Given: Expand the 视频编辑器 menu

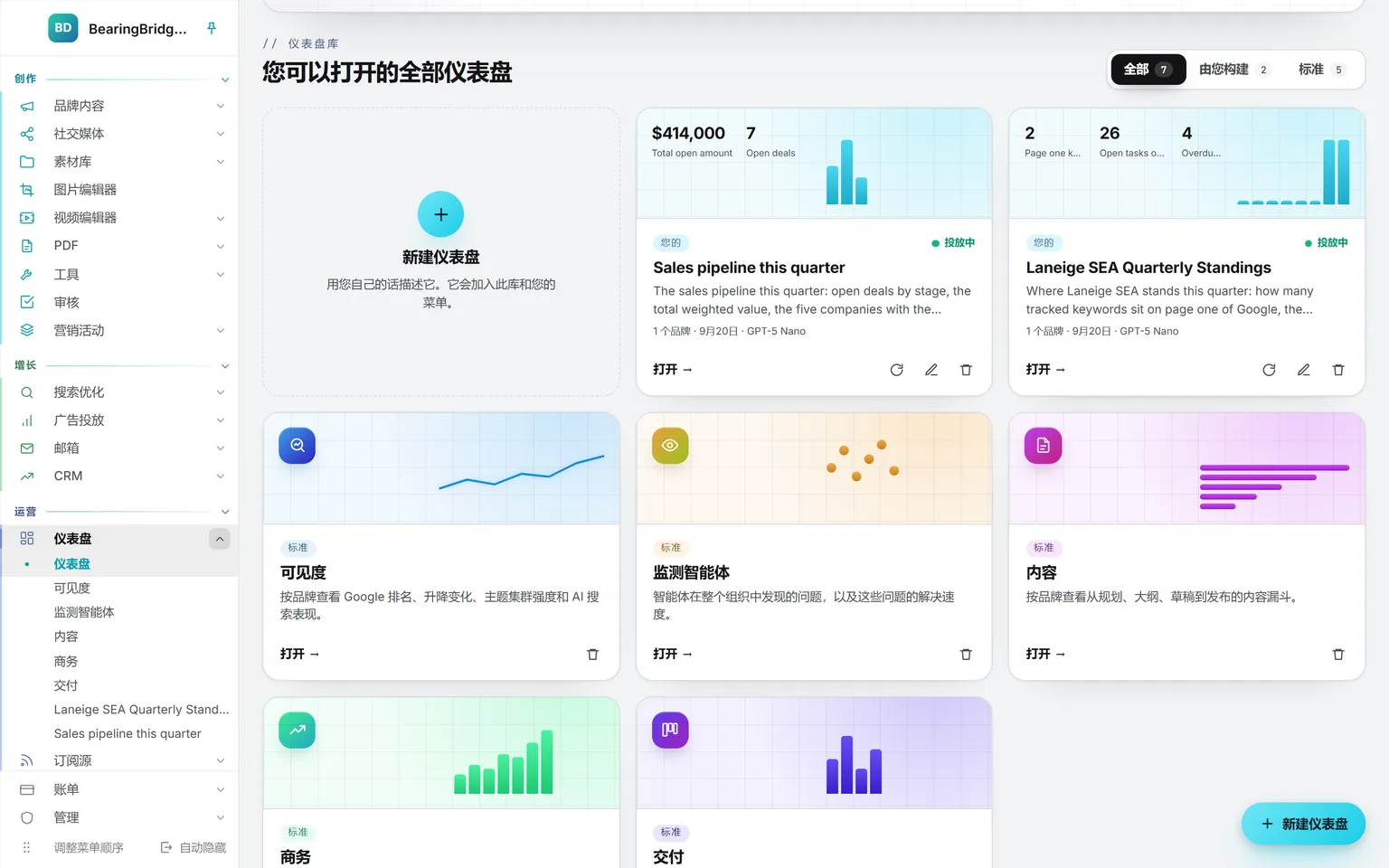Looking at the screenshot, I should [221, 218].
